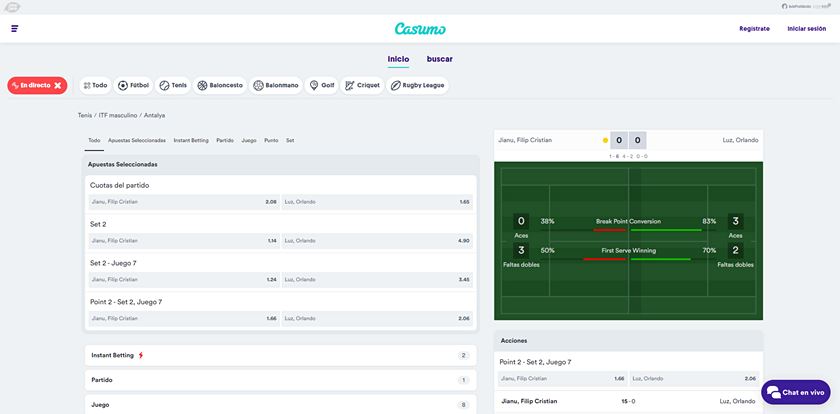Click player name Jianu, Filip Cristian in scoreboard
The image size is (840, 414).
525,140
